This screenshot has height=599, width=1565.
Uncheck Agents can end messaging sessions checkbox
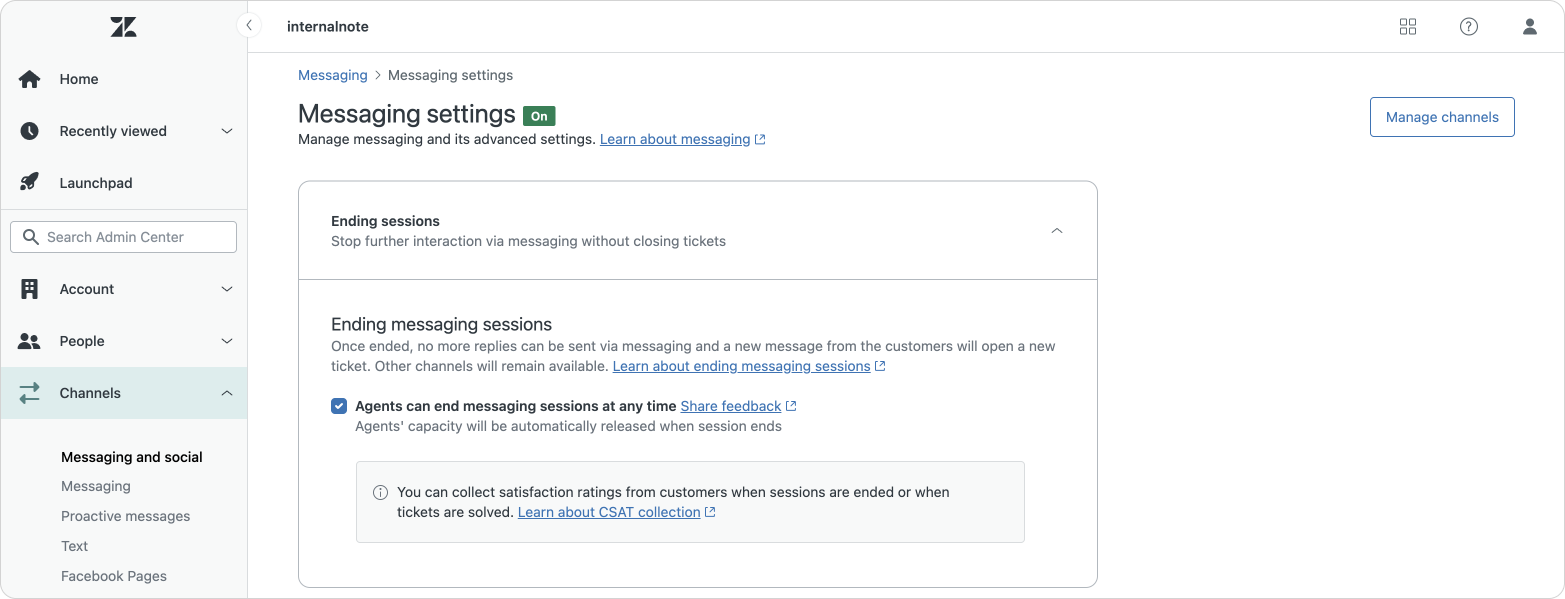coord(339,406)
